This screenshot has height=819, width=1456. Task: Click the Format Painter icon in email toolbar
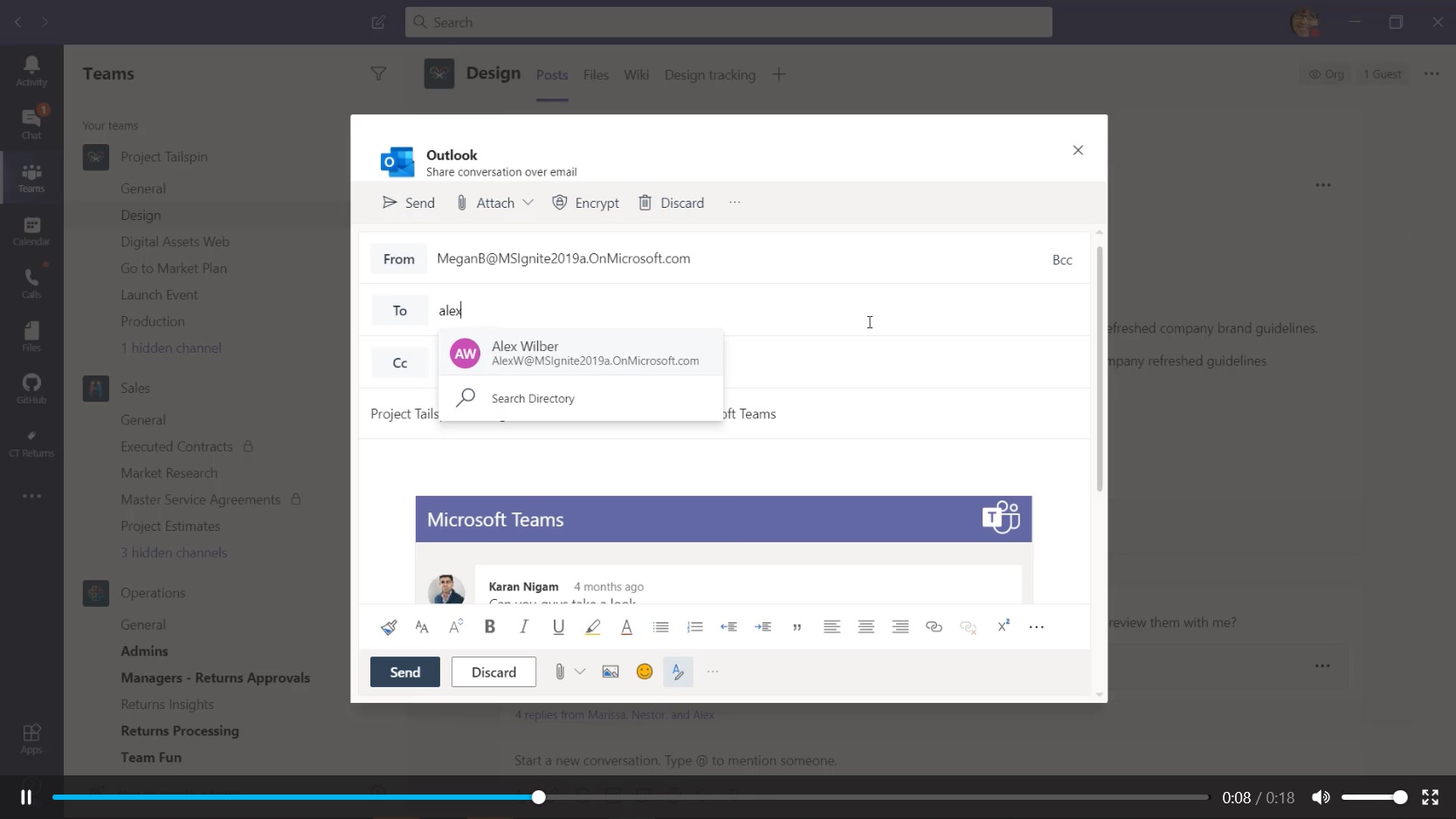(x=389, y=627)
